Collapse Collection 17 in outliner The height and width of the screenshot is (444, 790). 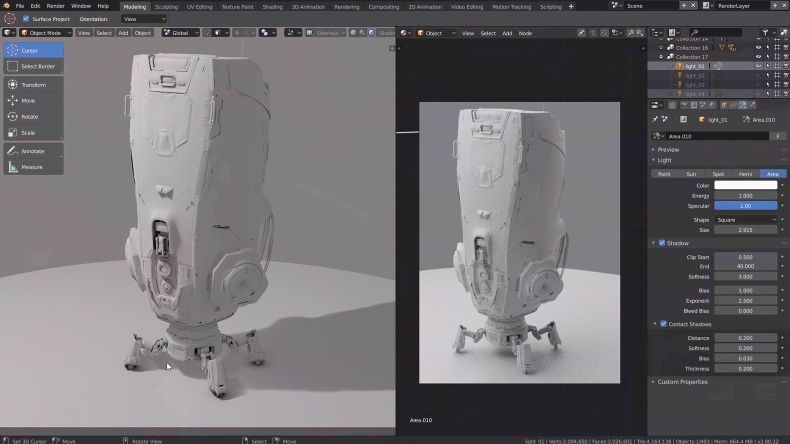coord(661,57)
